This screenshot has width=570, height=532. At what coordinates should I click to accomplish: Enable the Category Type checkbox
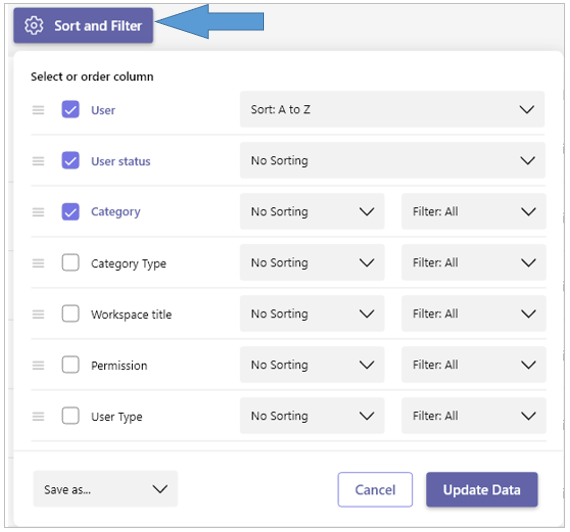[x=71, y=263]
